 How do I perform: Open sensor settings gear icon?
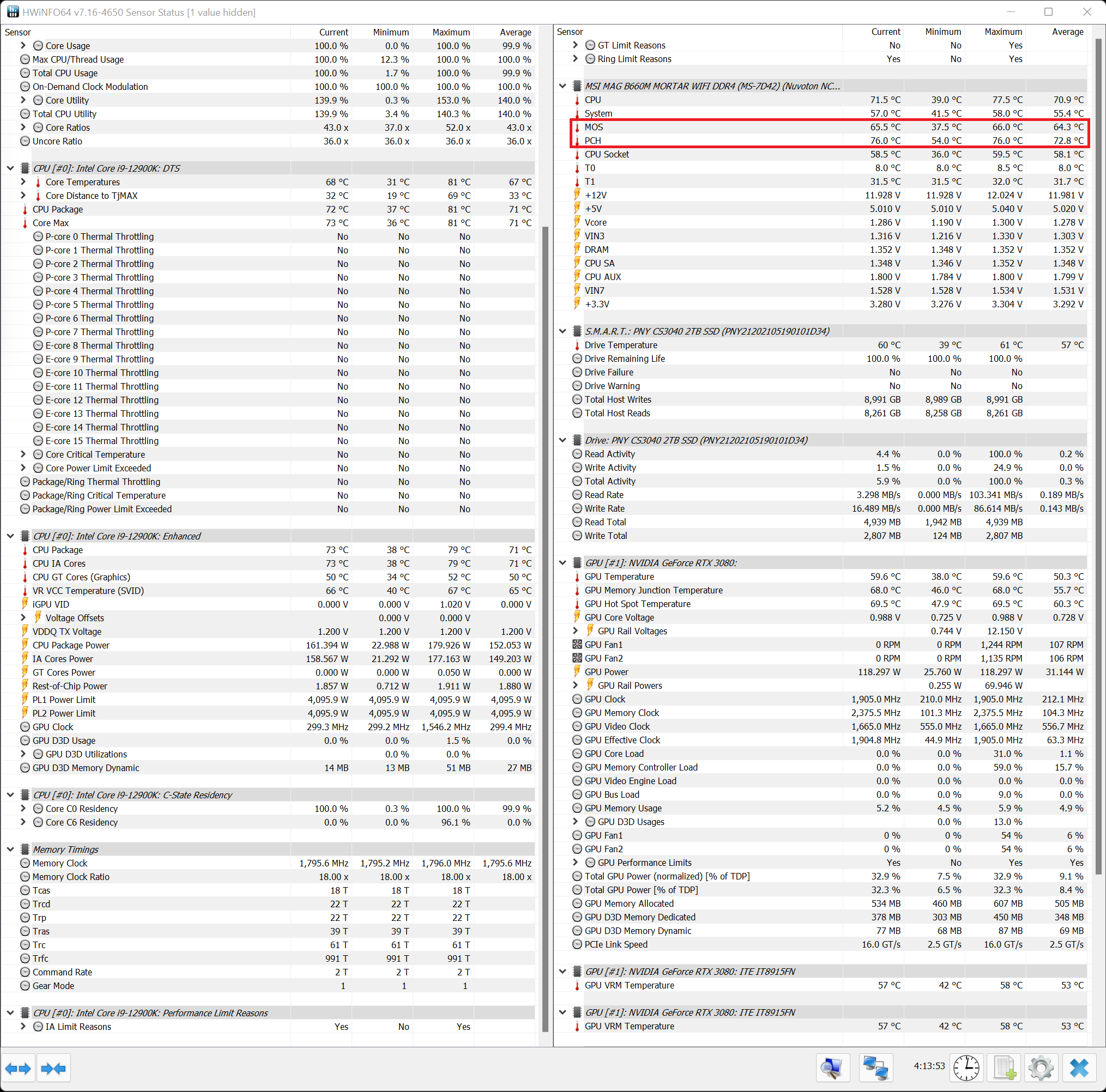[x=1041, y=1068]
